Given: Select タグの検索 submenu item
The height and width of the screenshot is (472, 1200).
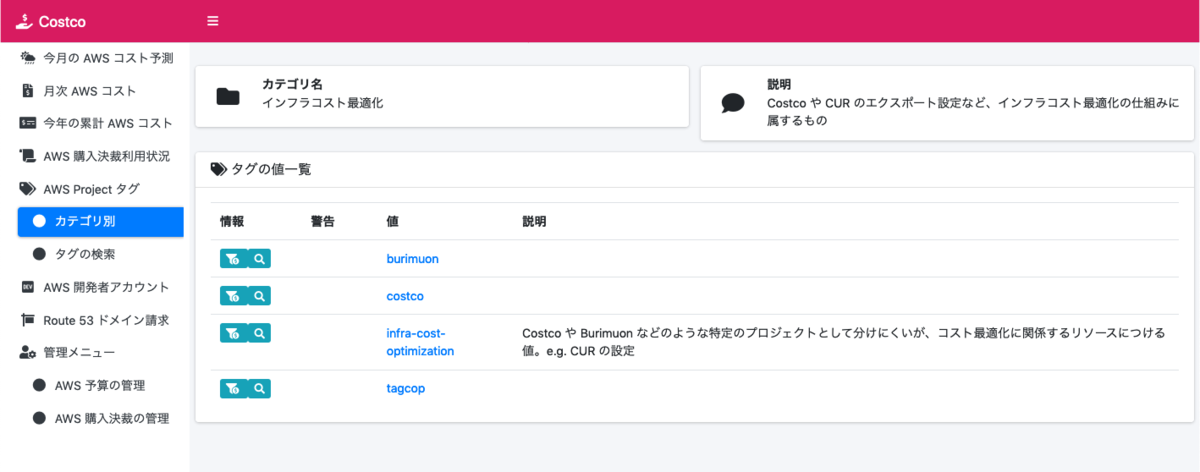Looking at the screenshot, I should pos(100,254).
